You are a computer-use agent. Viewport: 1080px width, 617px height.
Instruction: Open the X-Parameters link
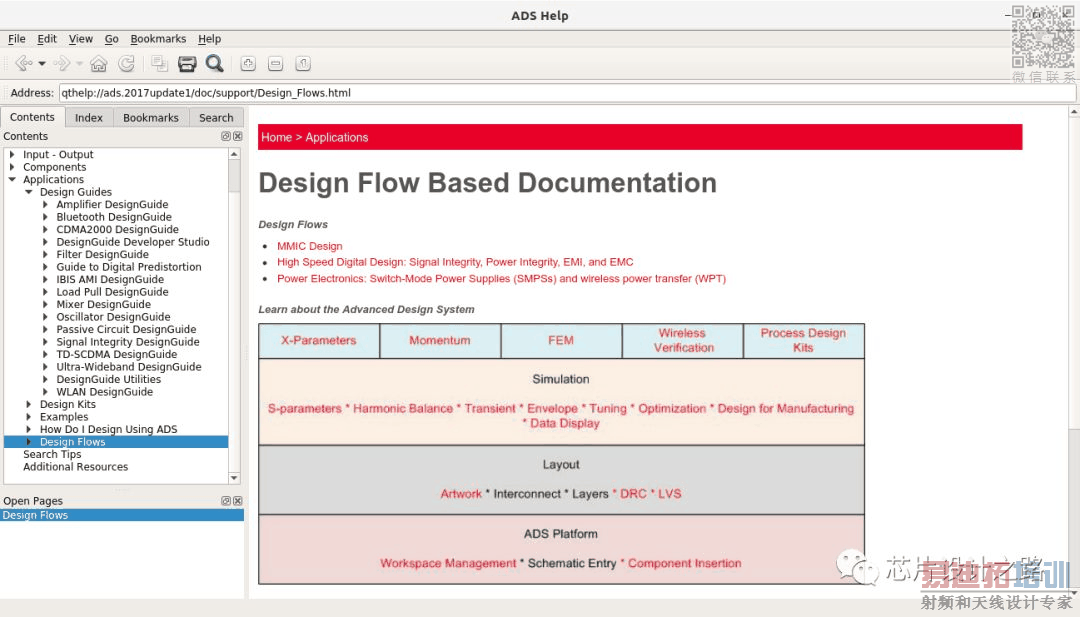click(x=318, y=340)
